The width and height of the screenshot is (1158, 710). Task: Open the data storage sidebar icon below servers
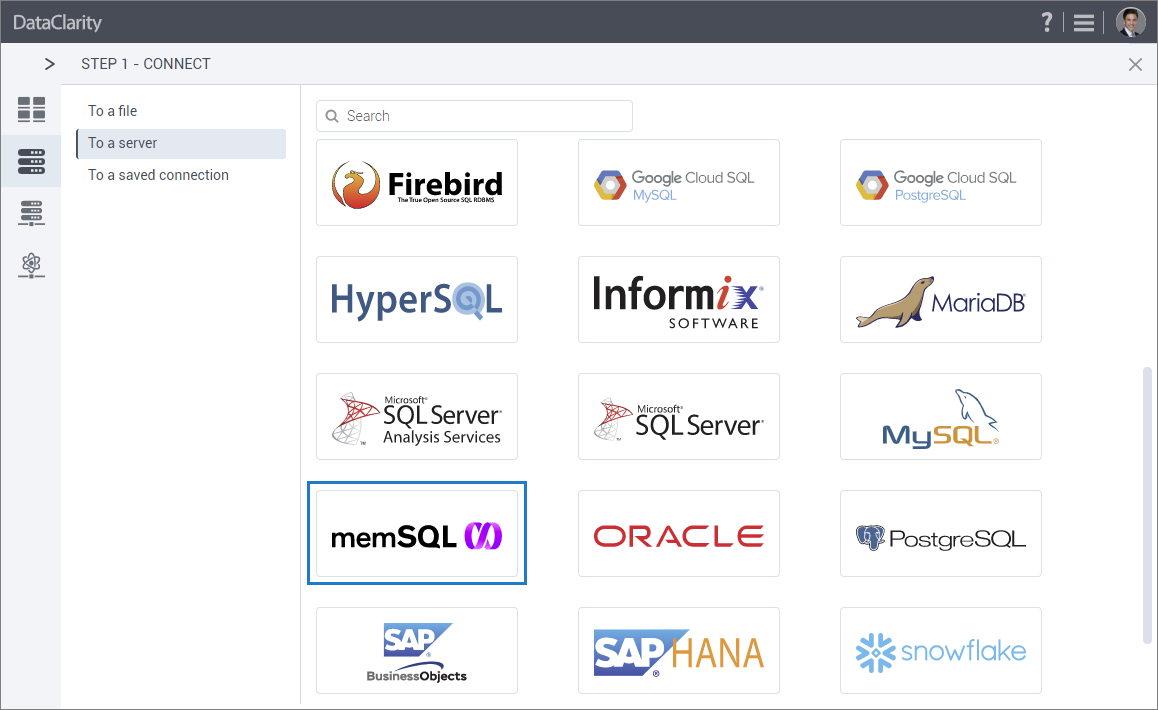[31, 213]
